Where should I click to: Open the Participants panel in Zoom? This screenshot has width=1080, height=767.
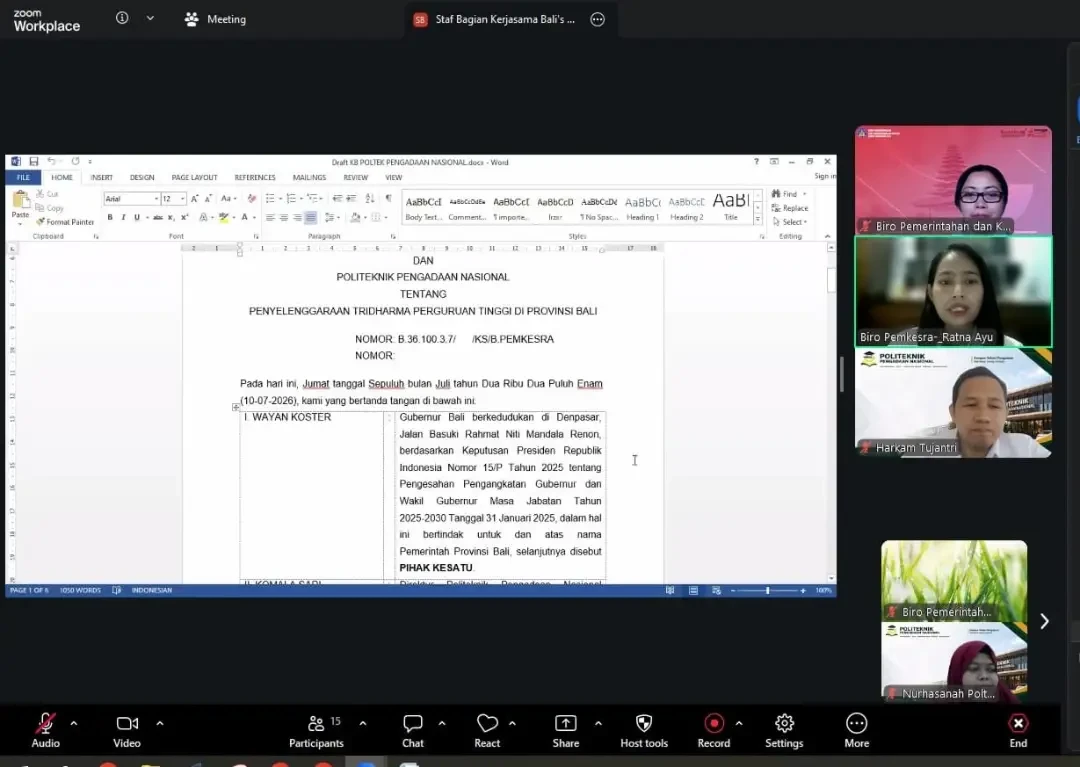click(316, 731)
